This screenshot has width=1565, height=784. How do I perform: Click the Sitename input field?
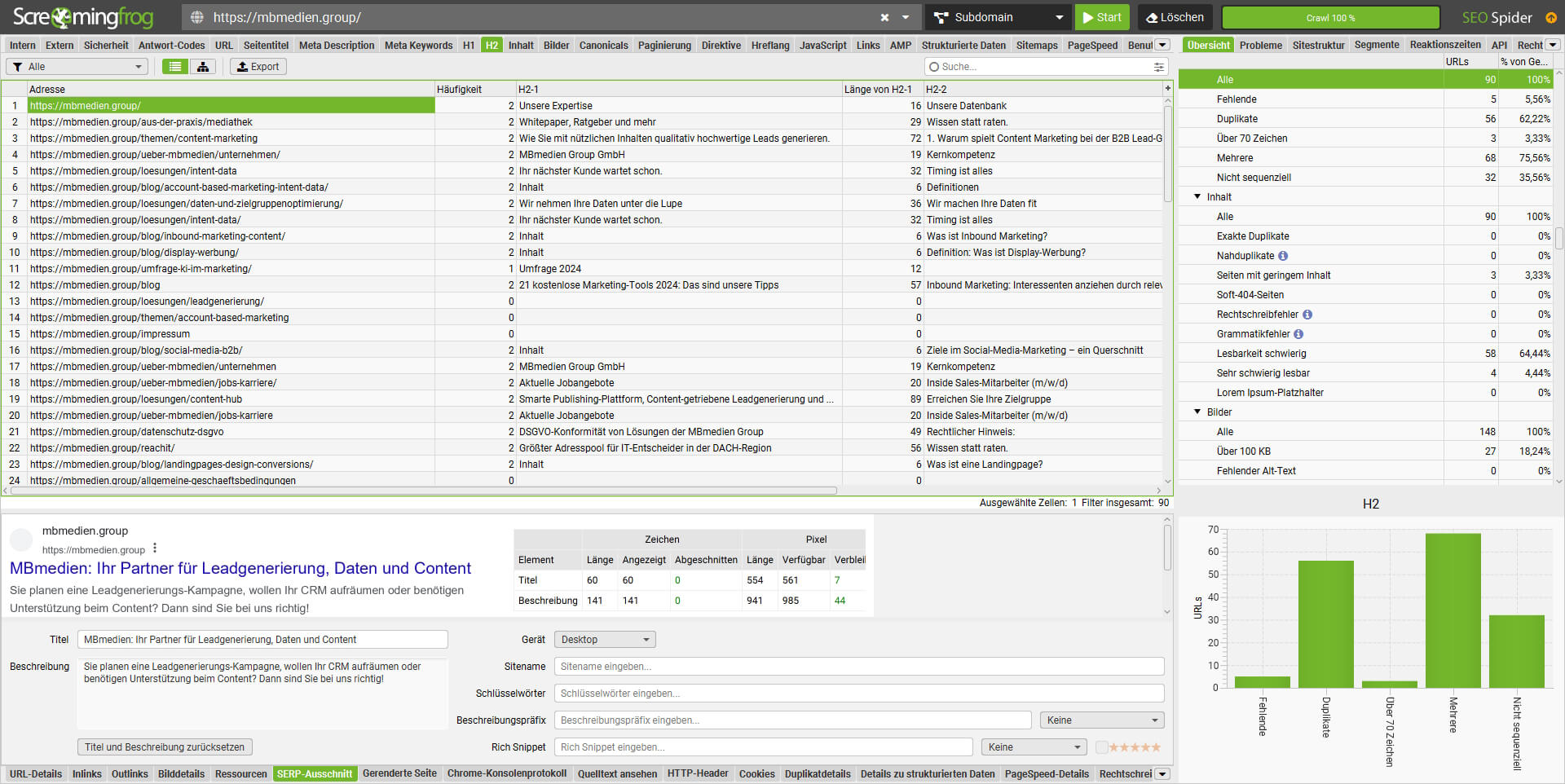pos(858,667)
